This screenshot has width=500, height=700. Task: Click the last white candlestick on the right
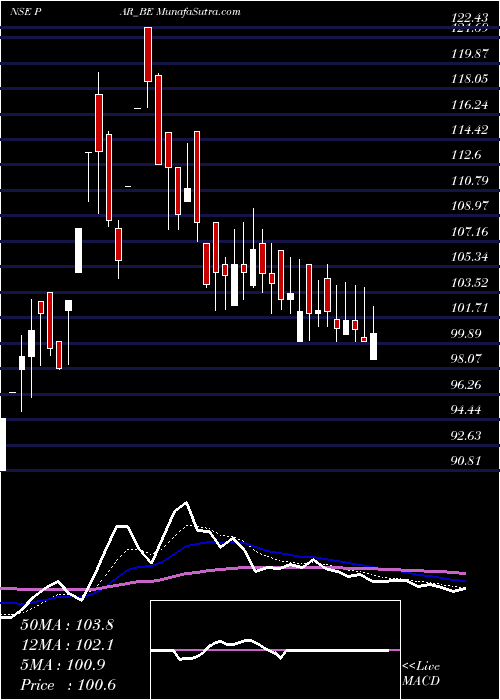point(373,346)
